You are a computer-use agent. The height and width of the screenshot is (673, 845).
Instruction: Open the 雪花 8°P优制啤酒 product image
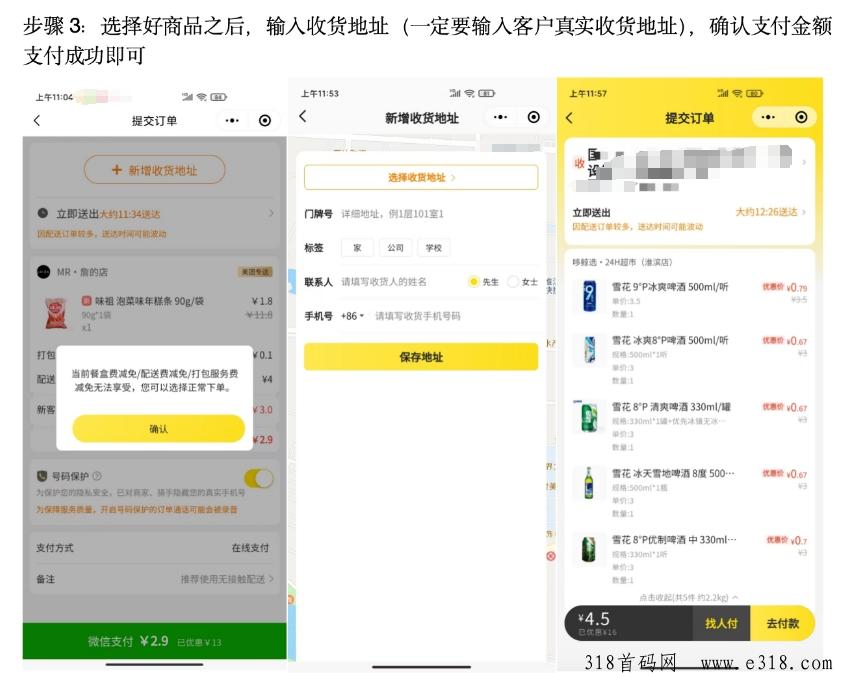(x=589, y=550)
